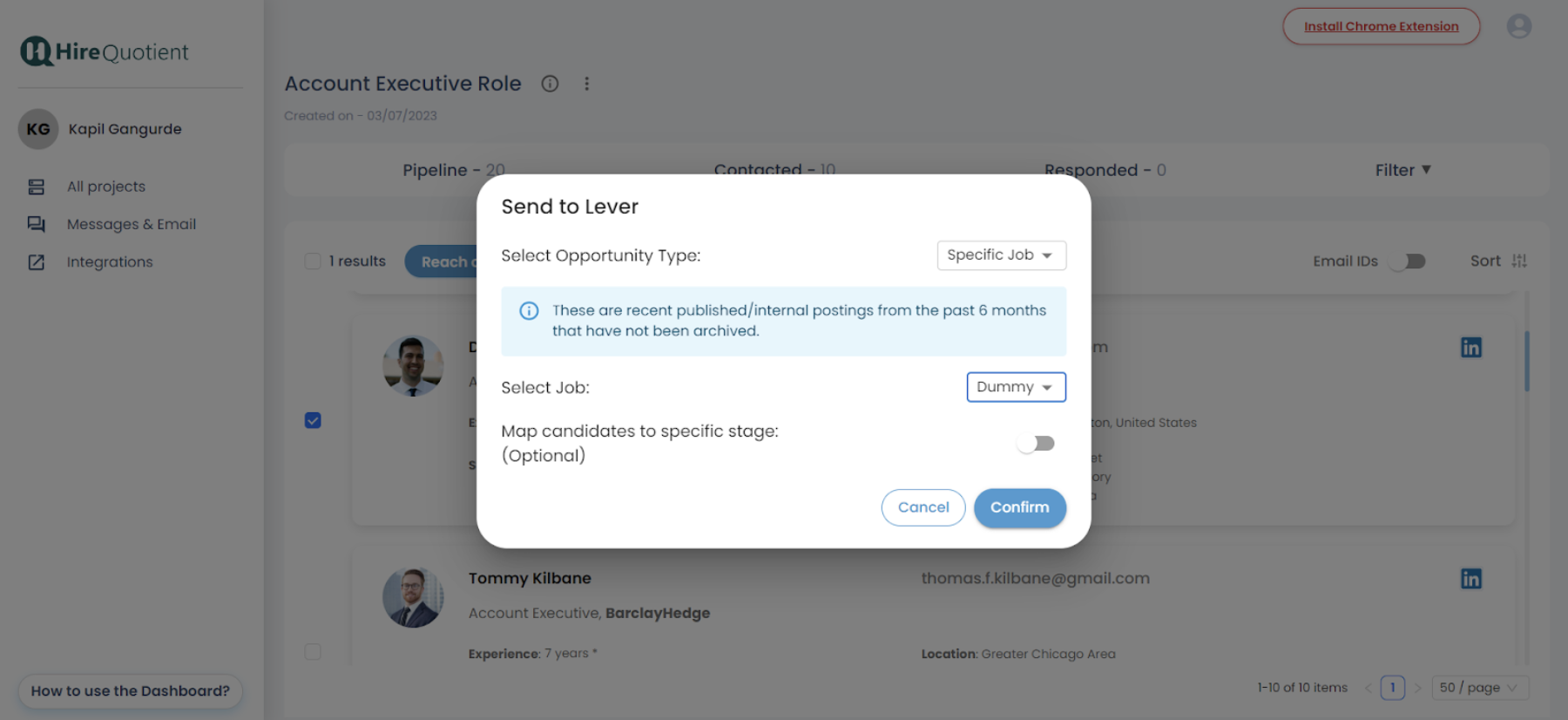Image resolution: width=1568 pixels, height=720 pixels.
Task: Click the KG initials avatar
Action: [38, 129]
